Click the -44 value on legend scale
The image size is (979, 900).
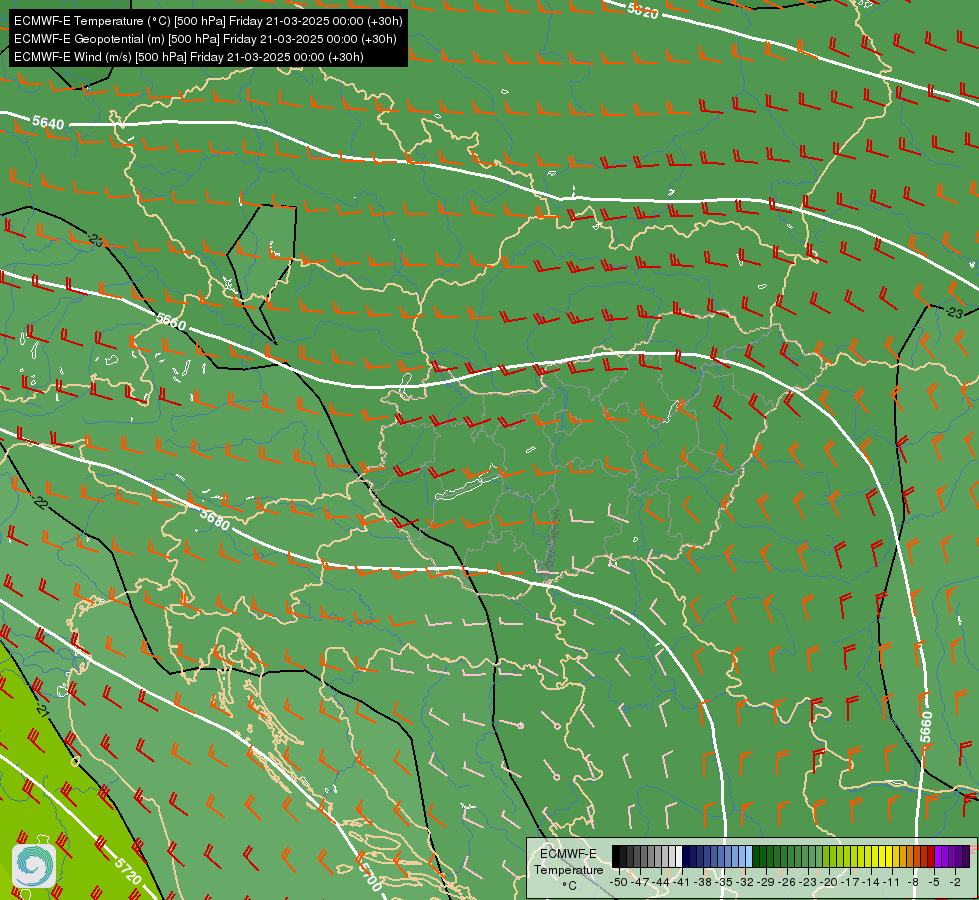661,882
